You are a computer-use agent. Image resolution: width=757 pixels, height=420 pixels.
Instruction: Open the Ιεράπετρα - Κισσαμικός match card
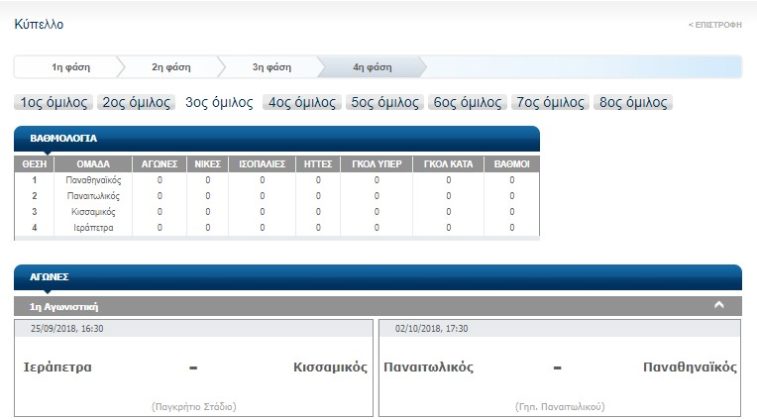(x=194, y=368)
